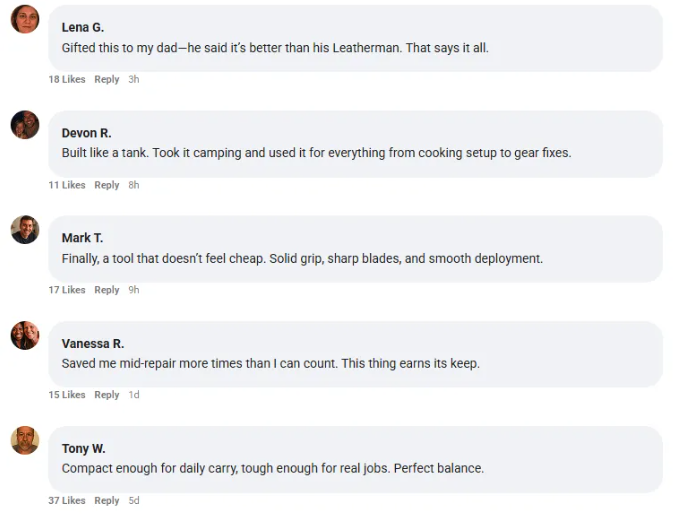The height and width of the screenshot is (518, 678).
Task: View the 15 Likes on Vanessa's comment
Action: 67,395
